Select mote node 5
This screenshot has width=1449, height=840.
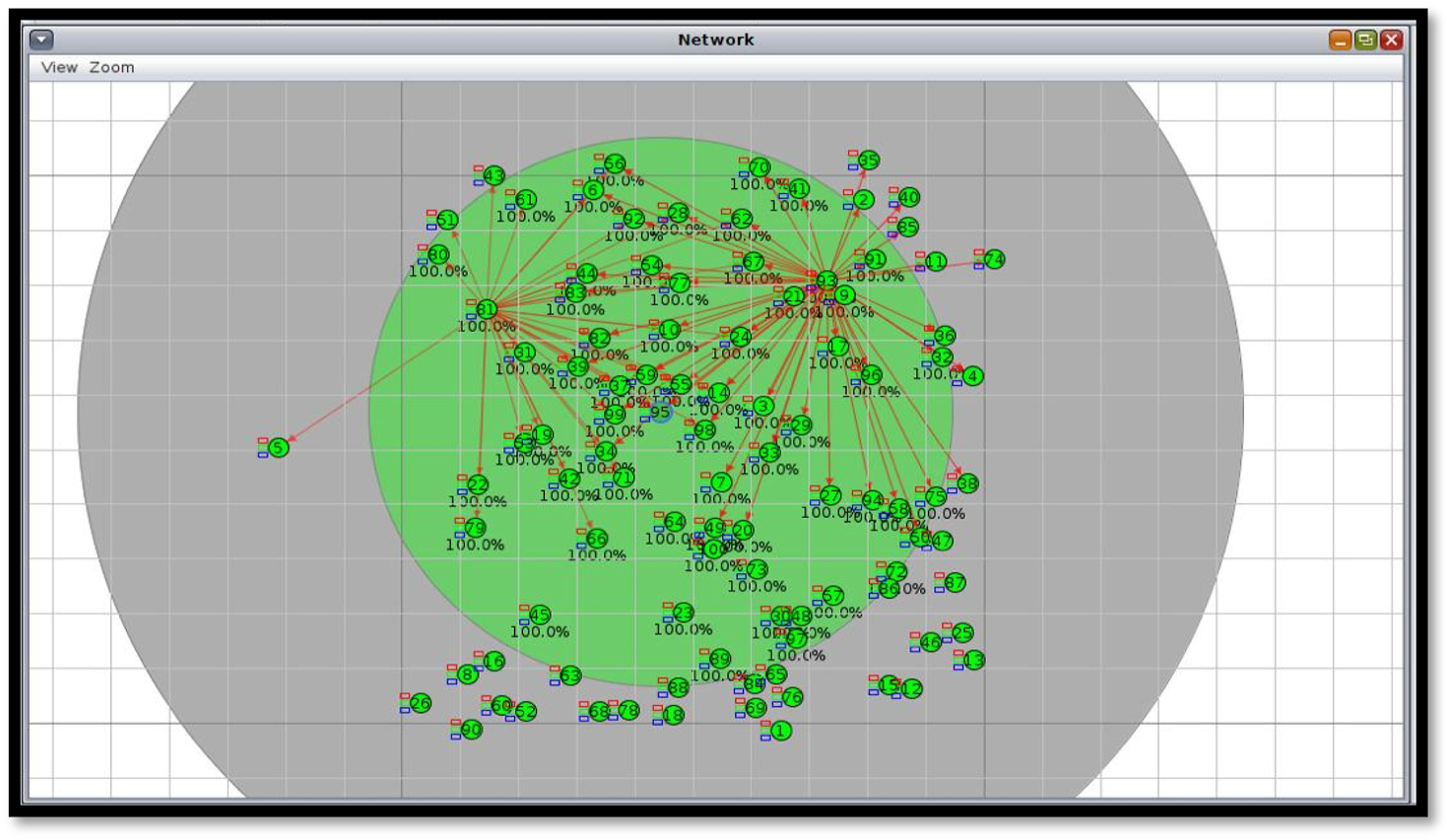coord(279,448)
